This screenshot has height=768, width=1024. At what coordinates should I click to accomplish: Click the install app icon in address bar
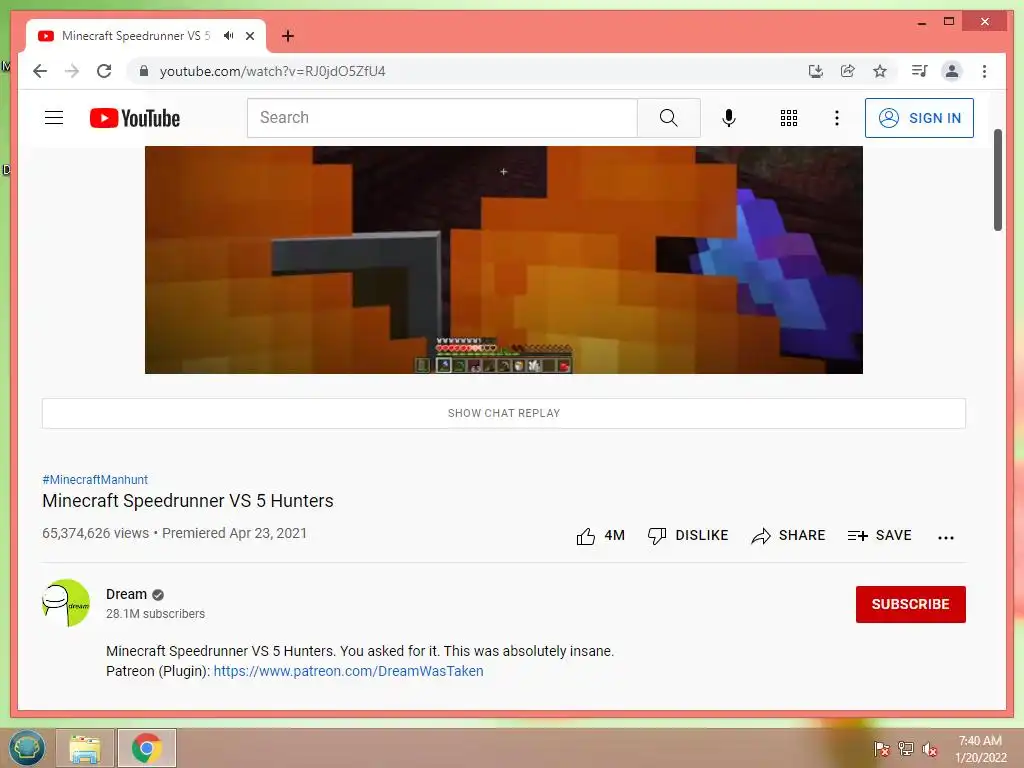(x=816, y=71)
